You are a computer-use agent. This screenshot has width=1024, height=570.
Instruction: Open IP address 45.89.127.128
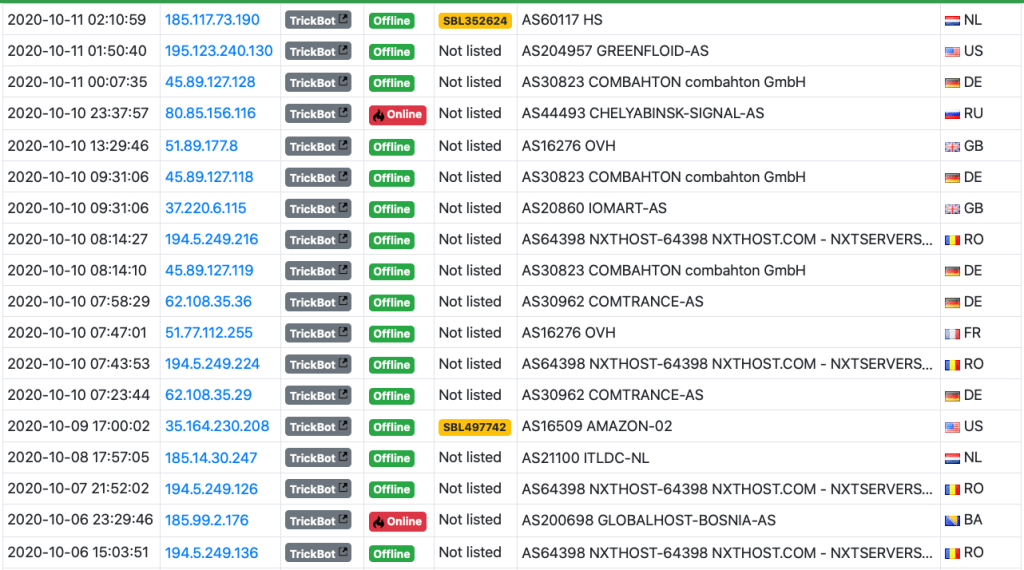tap(210, 82)
